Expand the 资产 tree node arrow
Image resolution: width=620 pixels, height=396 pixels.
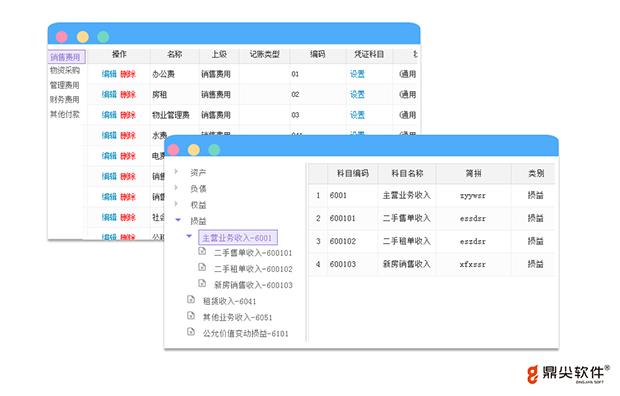point(176,172)
